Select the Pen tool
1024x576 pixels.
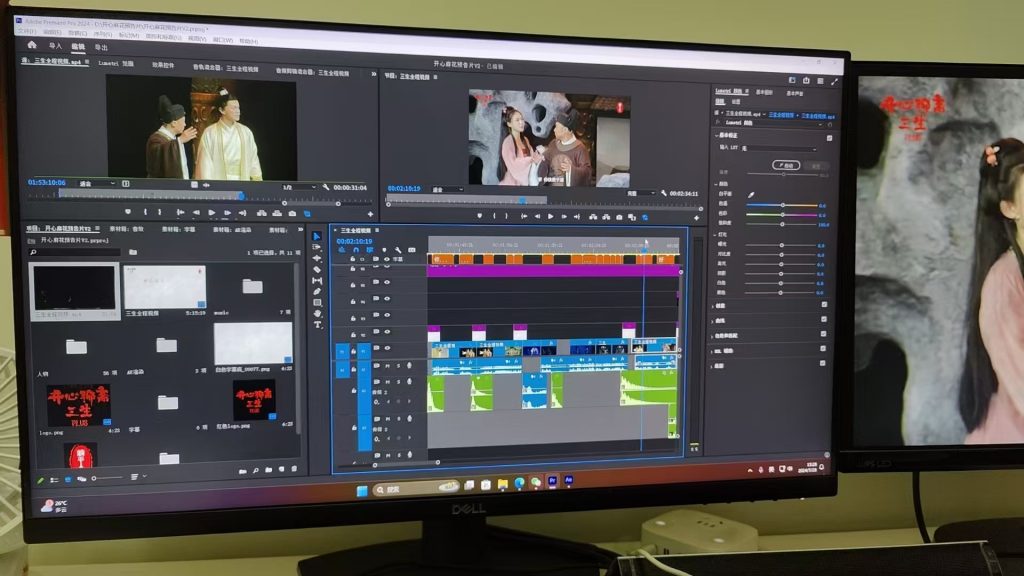tap(317, 292)
